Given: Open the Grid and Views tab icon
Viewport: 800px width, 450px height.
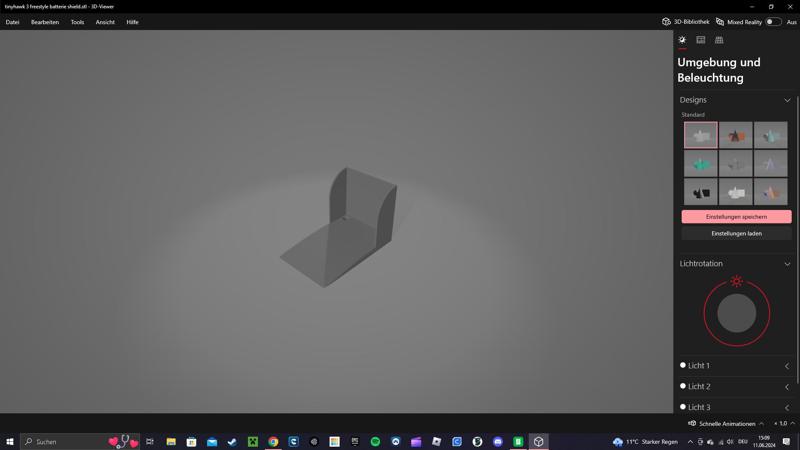Looking at the screenshot, I should click(x=719, y=40).
